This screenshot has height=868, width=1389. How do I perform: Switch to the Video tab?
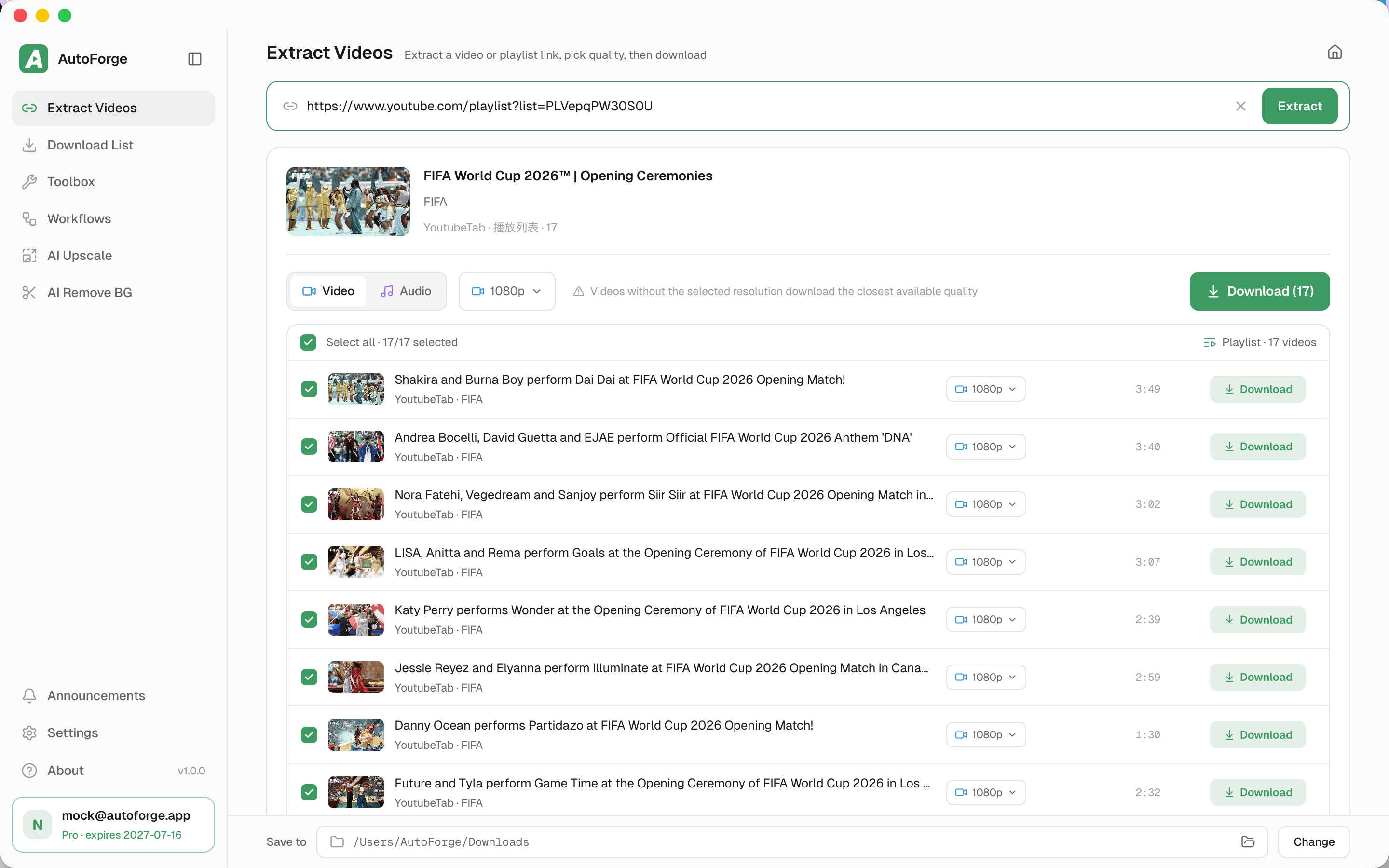pyautogui.click(x=328, y=291)
